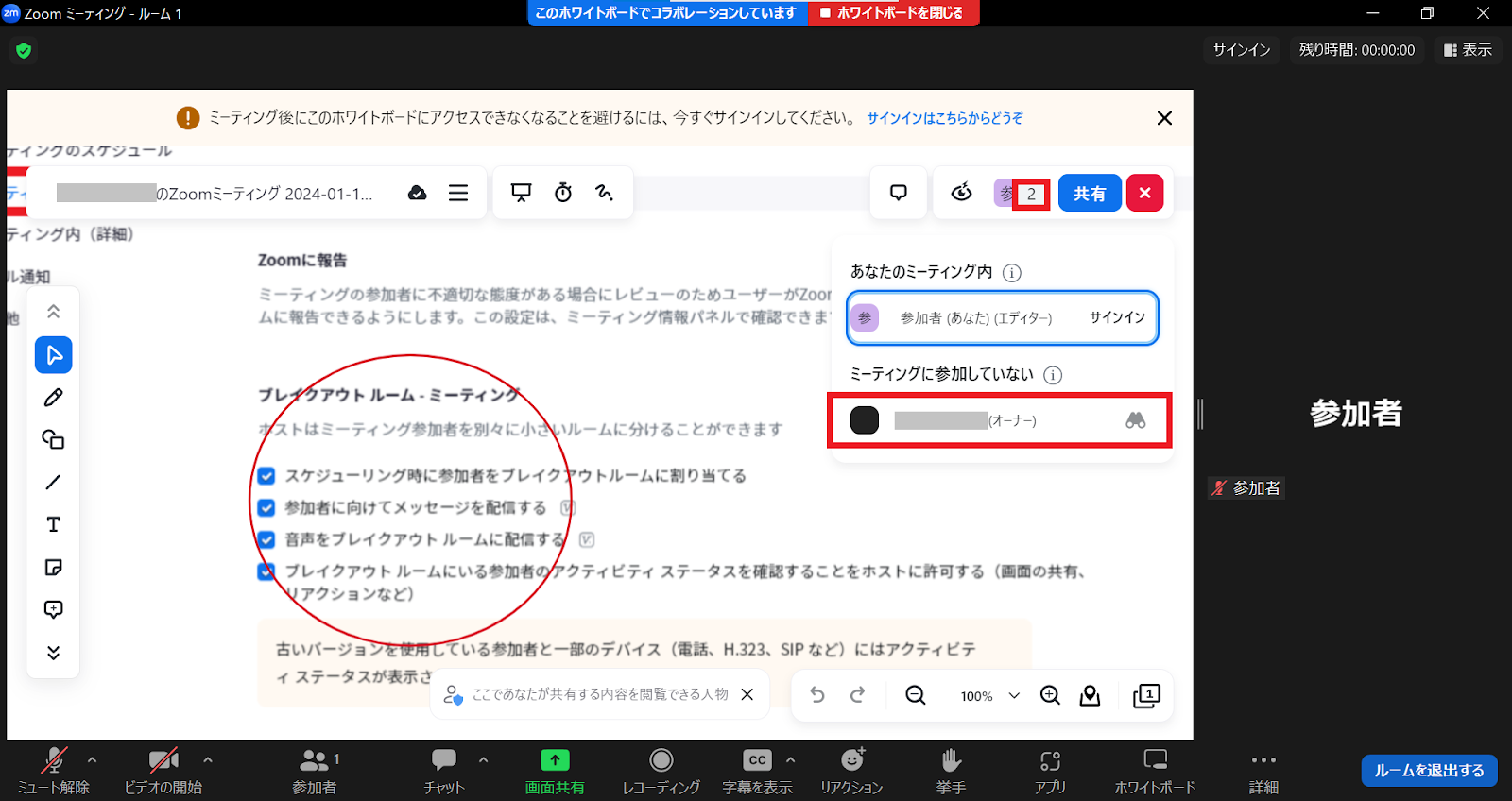Click ルームを退出する button
Image resolution: width=1512 pixels, height=801 pixels.
tap(1429, 771)
